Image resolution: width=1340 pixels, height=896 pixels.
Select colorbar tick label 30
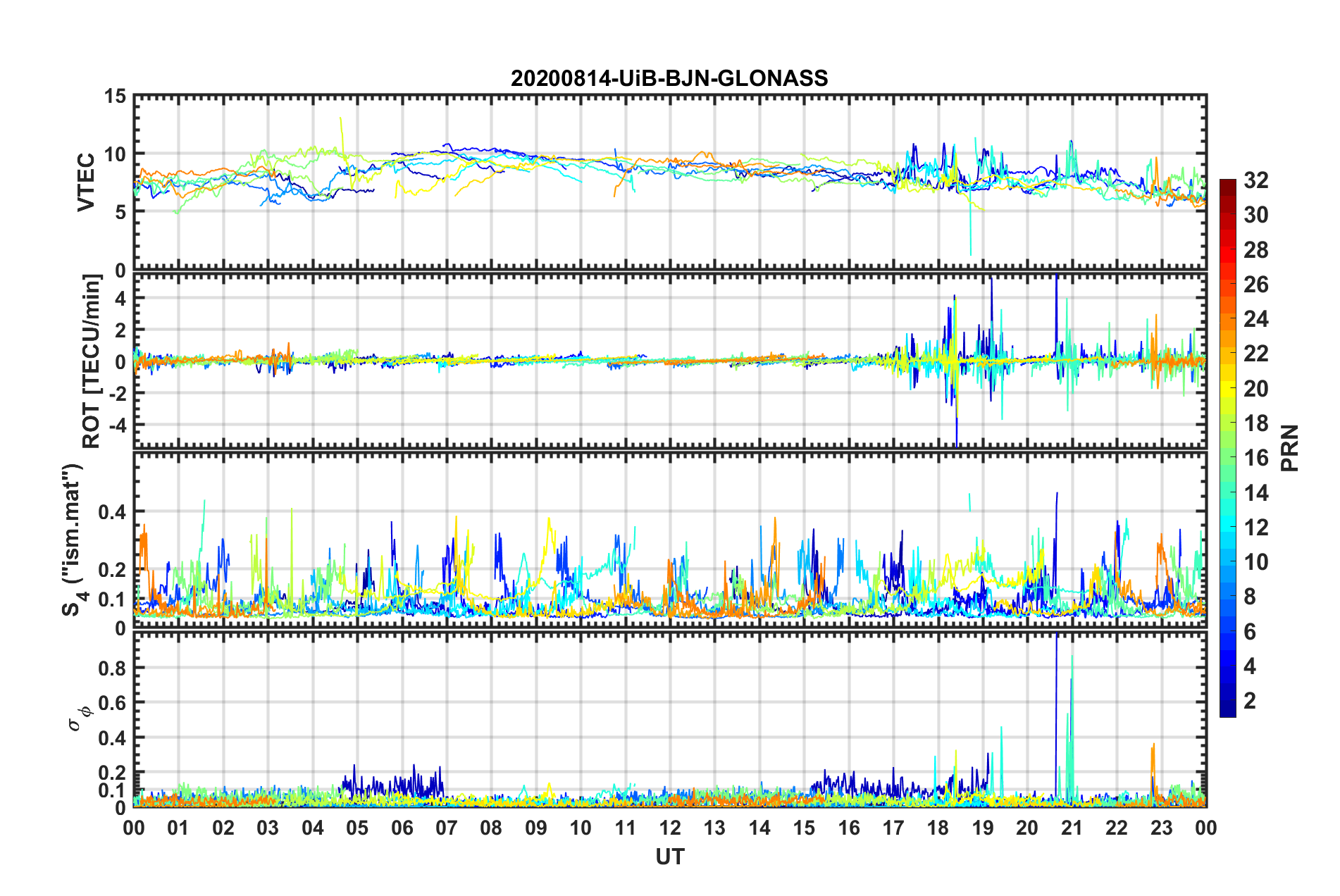(x=1256, y=215)
